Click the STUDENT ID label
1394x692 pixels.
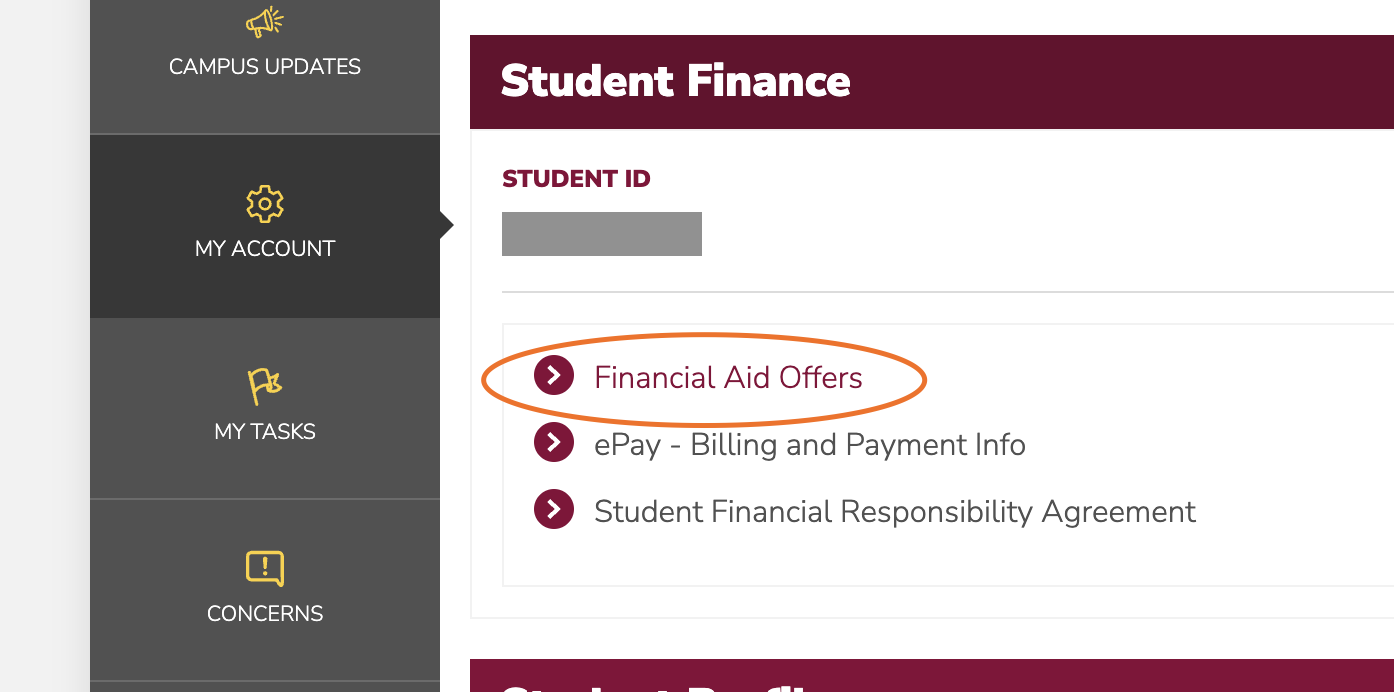tap(576, 180)
